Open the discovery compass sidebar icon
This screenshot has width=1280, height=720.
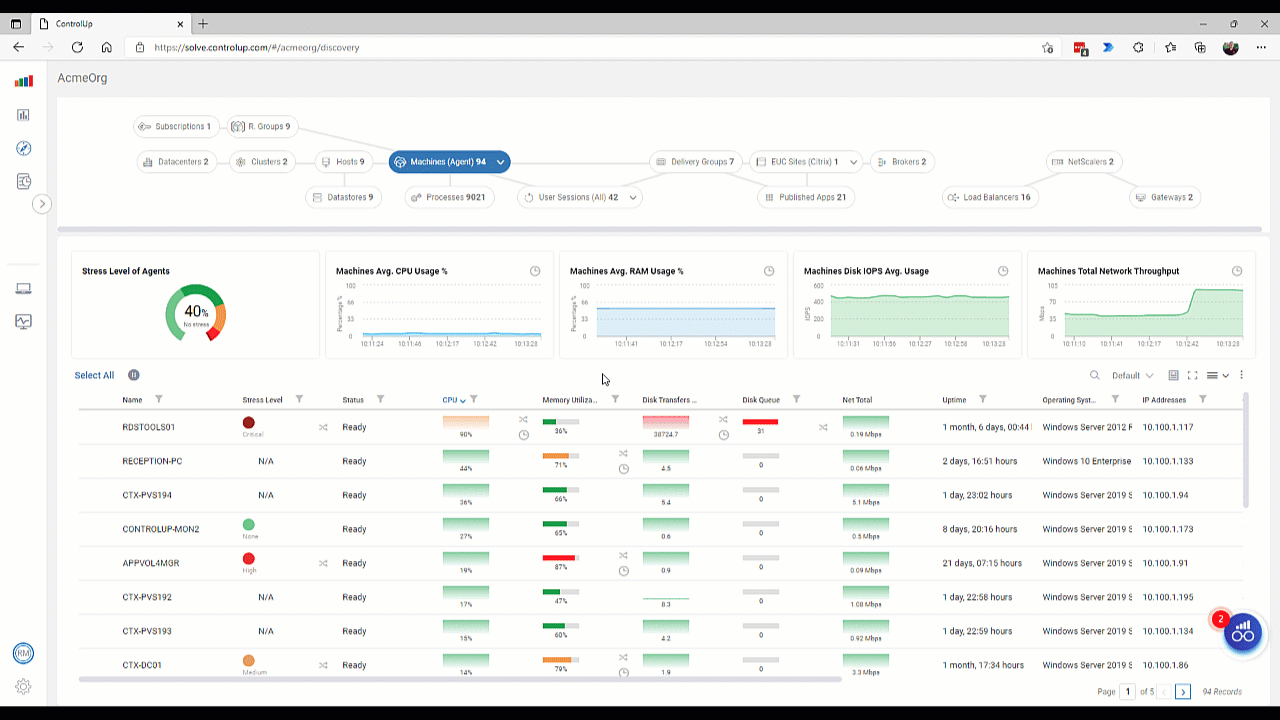[23, 148]
